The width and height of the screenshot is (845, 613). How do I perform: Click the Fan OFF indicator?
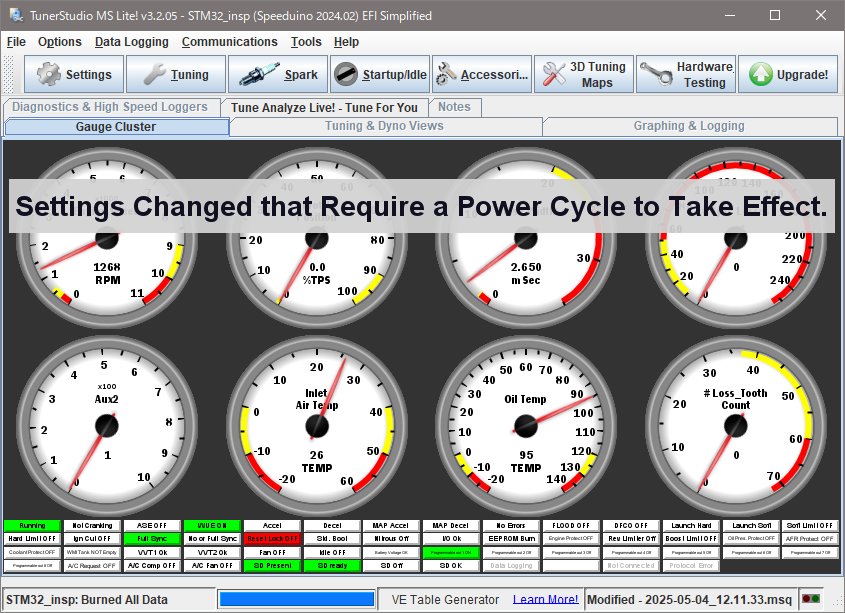(272, 552)
